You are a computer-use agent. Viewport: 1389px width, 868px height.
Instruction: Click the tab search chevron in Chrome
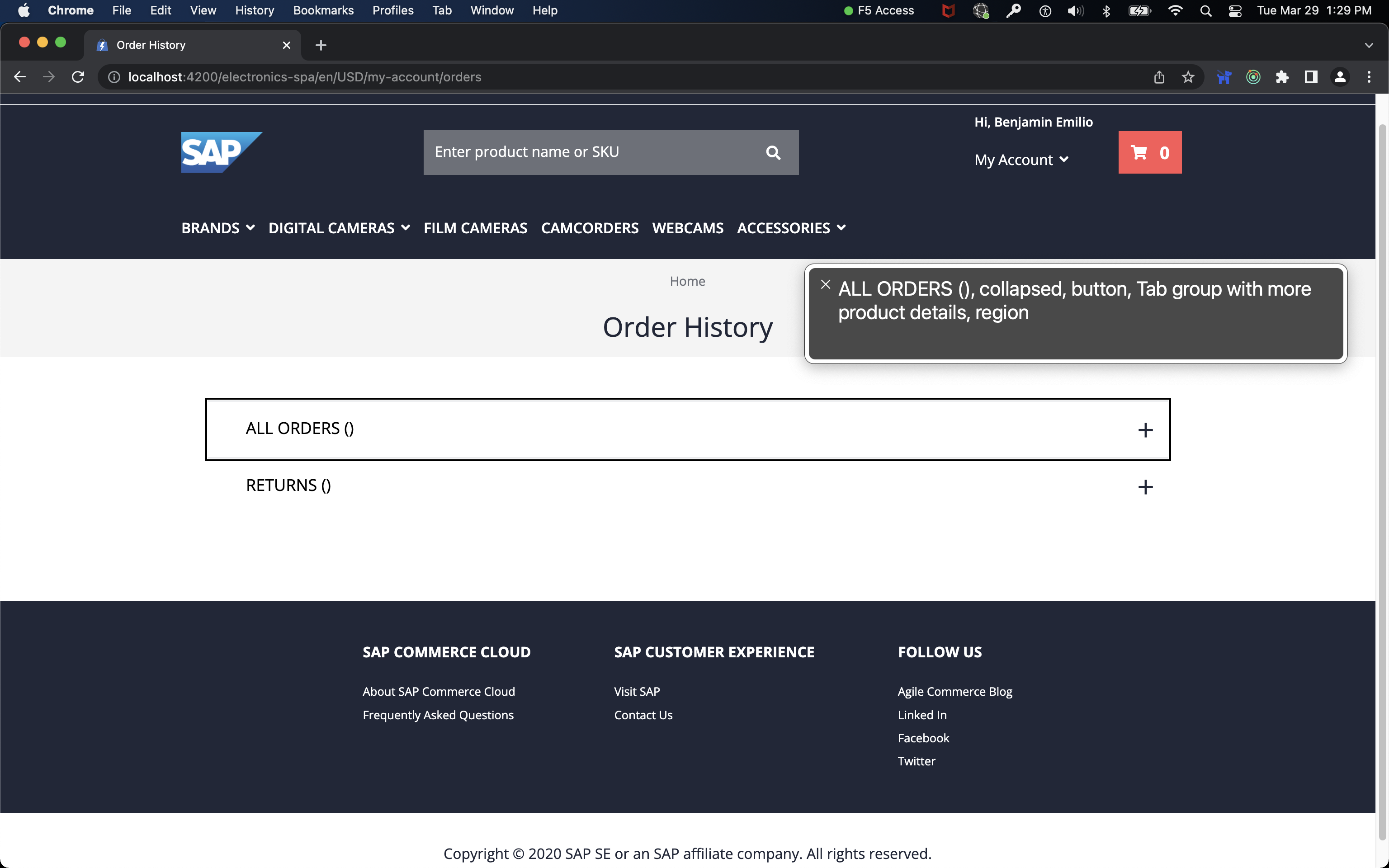[x=1369, y=45]
